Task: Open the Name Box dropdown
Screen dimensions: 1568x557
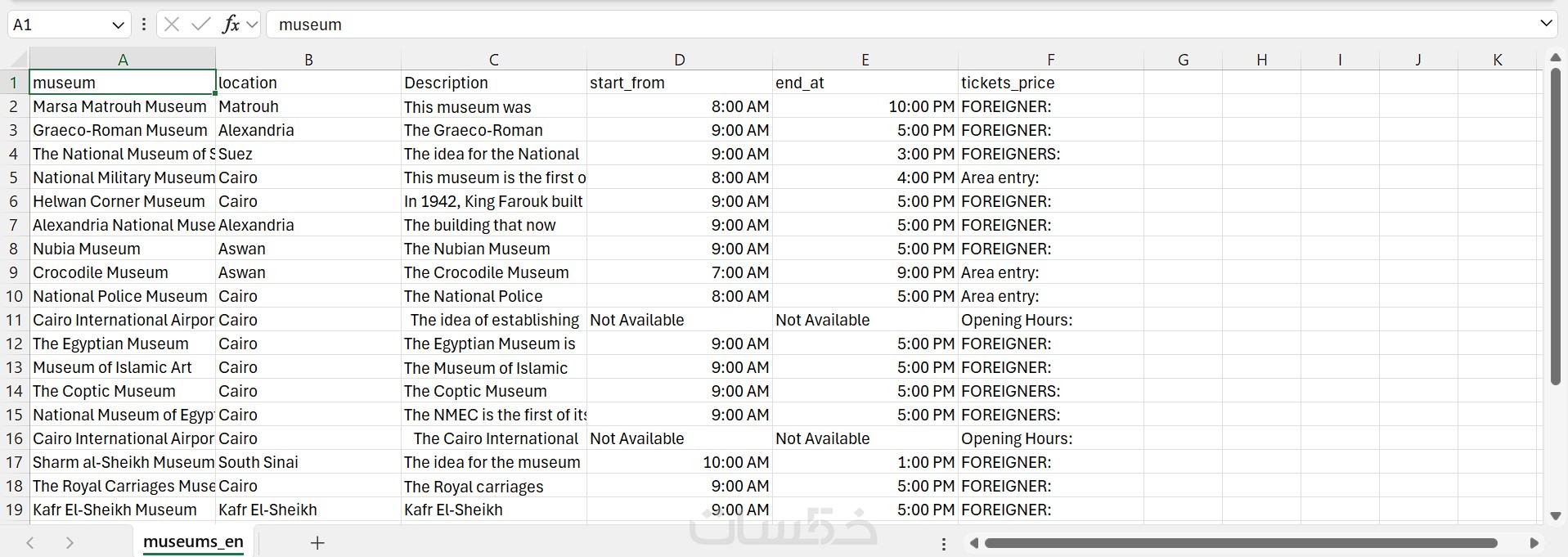Action: click(x=118, y=25)
